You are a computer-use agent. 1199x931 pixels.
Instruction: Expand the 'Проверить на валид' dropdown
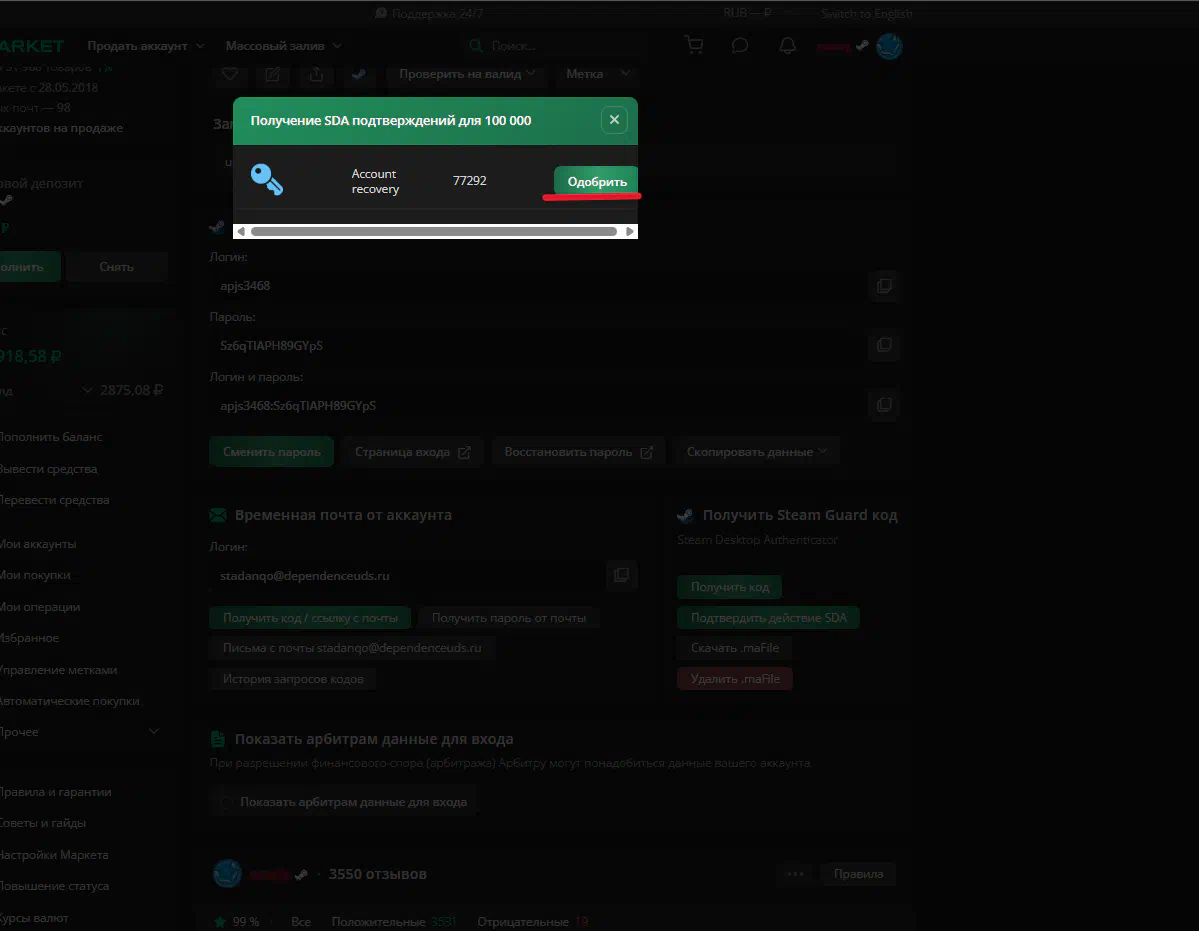tap(467, 74)
